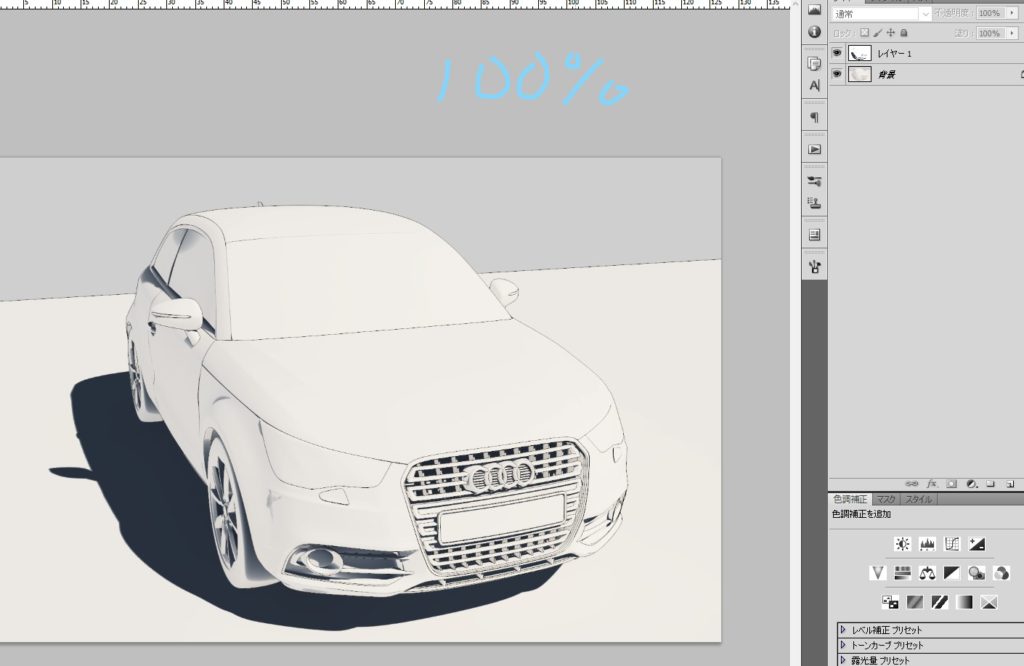
Task: Toggle lock transparent pixels
Action: (x=865, y=33)
